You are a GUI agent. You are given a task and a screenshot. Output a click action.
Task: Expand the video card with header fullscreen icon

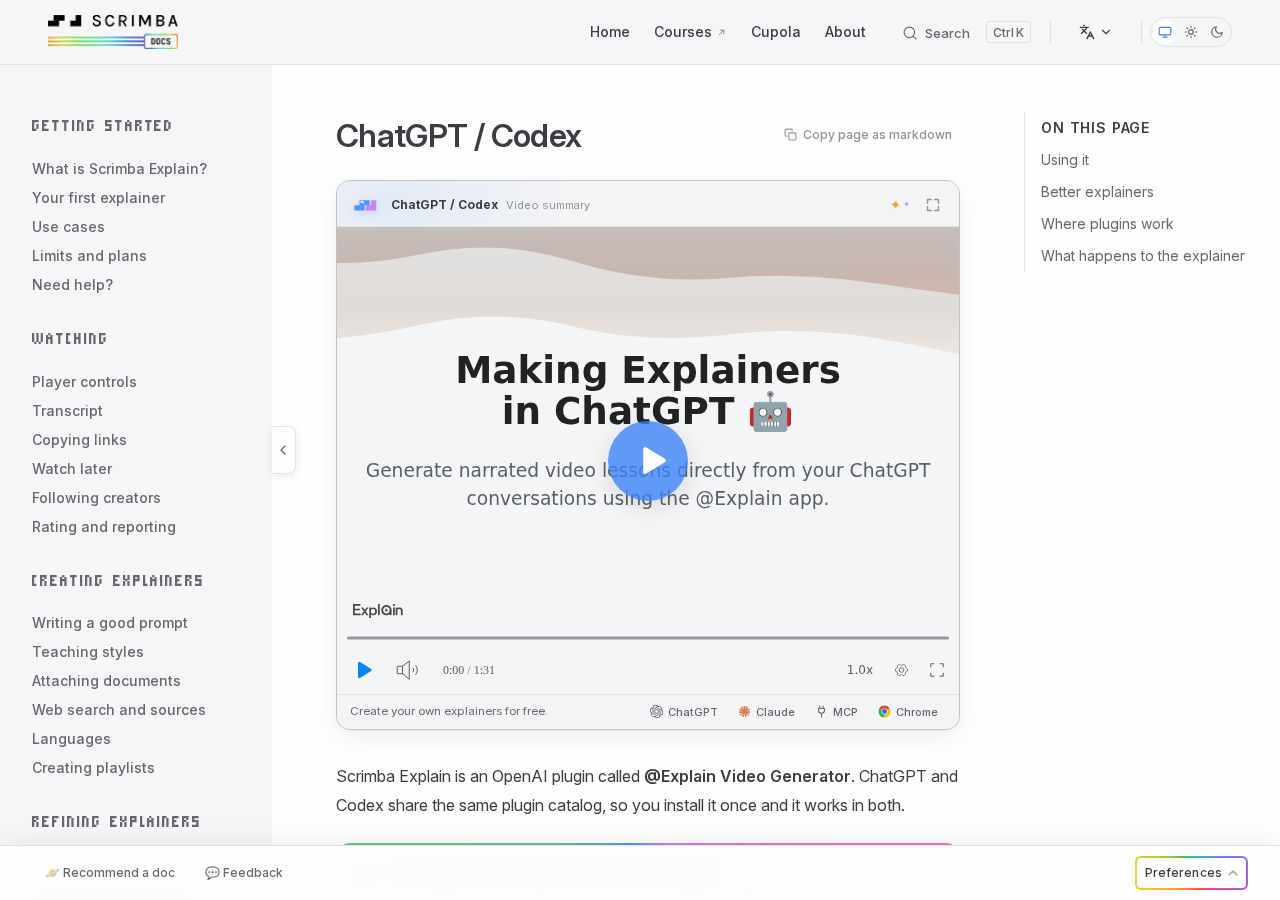(x=933, y=205)
